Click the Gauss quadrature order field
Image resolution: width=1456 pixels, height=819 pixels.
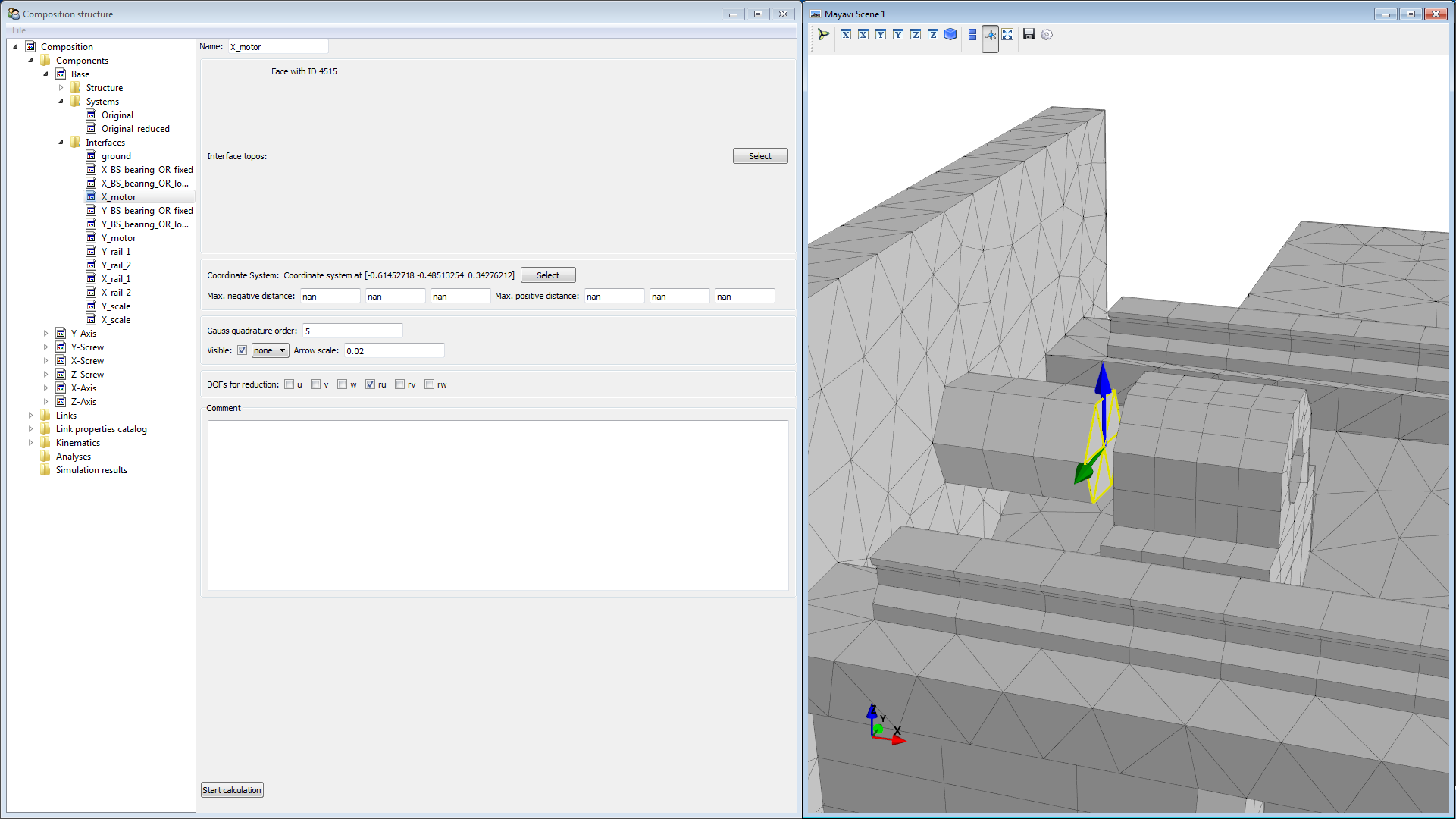point(352,331)
